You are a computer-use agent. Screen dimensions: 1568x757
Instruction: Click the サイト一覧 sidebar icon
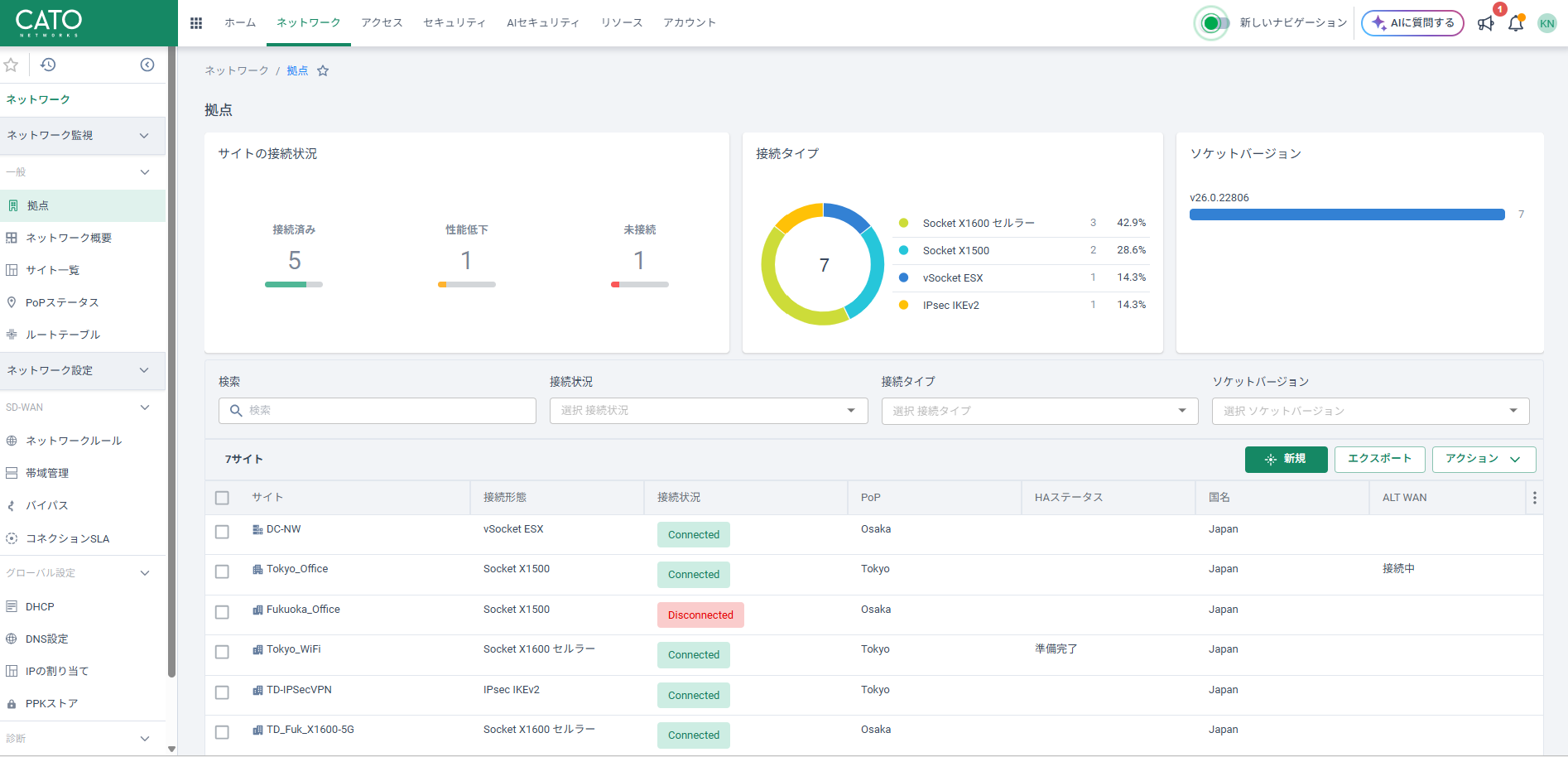tap(12, 270)
